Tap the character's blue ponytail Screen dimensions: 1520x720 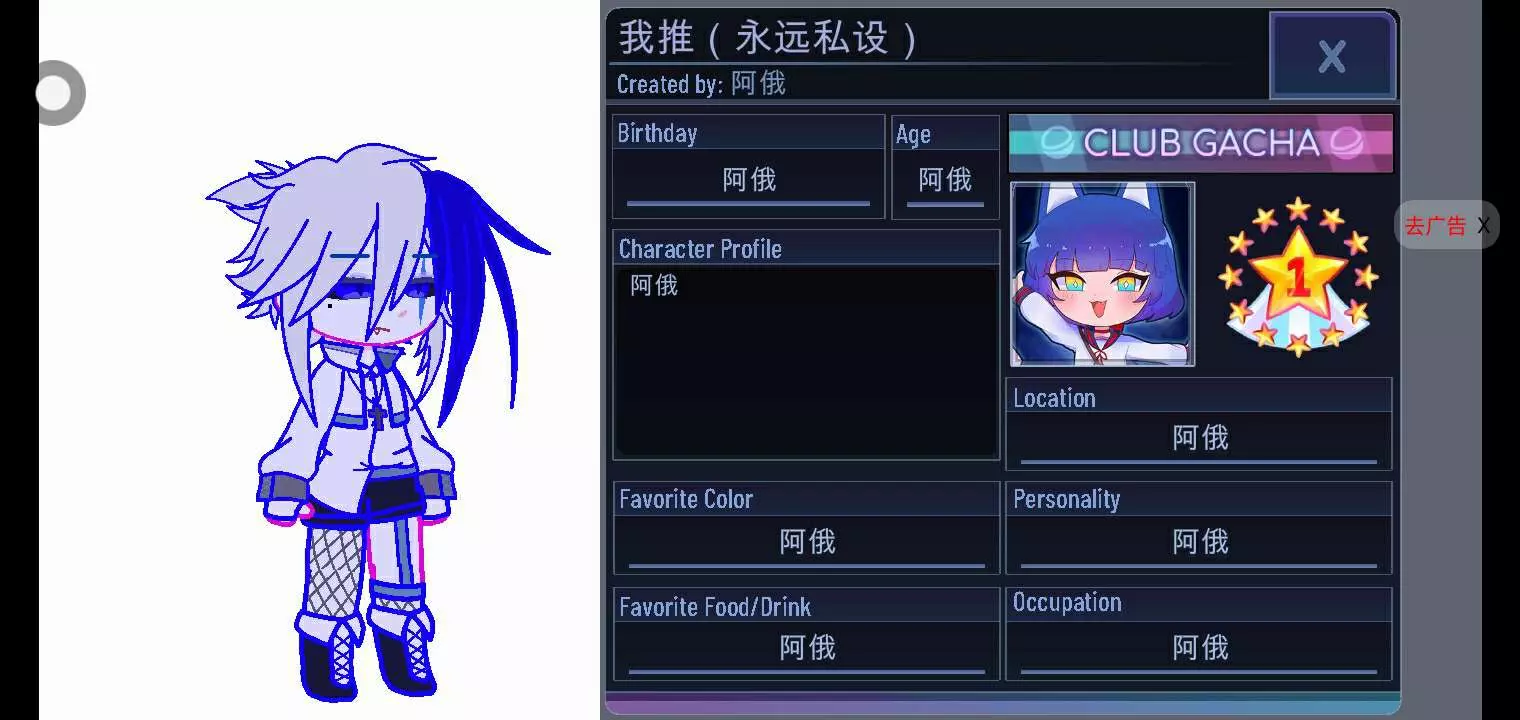(x=480, y=290)
